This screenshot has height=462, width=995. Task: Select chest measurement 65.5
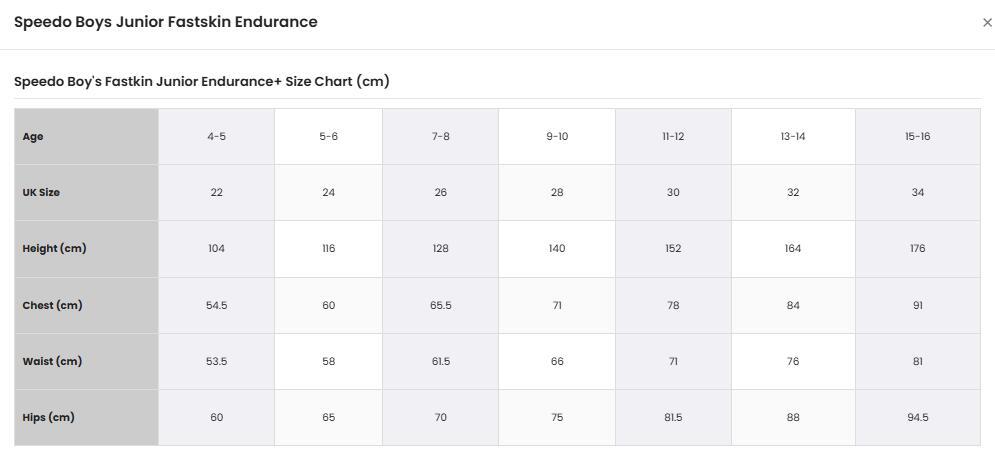[x=440, y=305]
